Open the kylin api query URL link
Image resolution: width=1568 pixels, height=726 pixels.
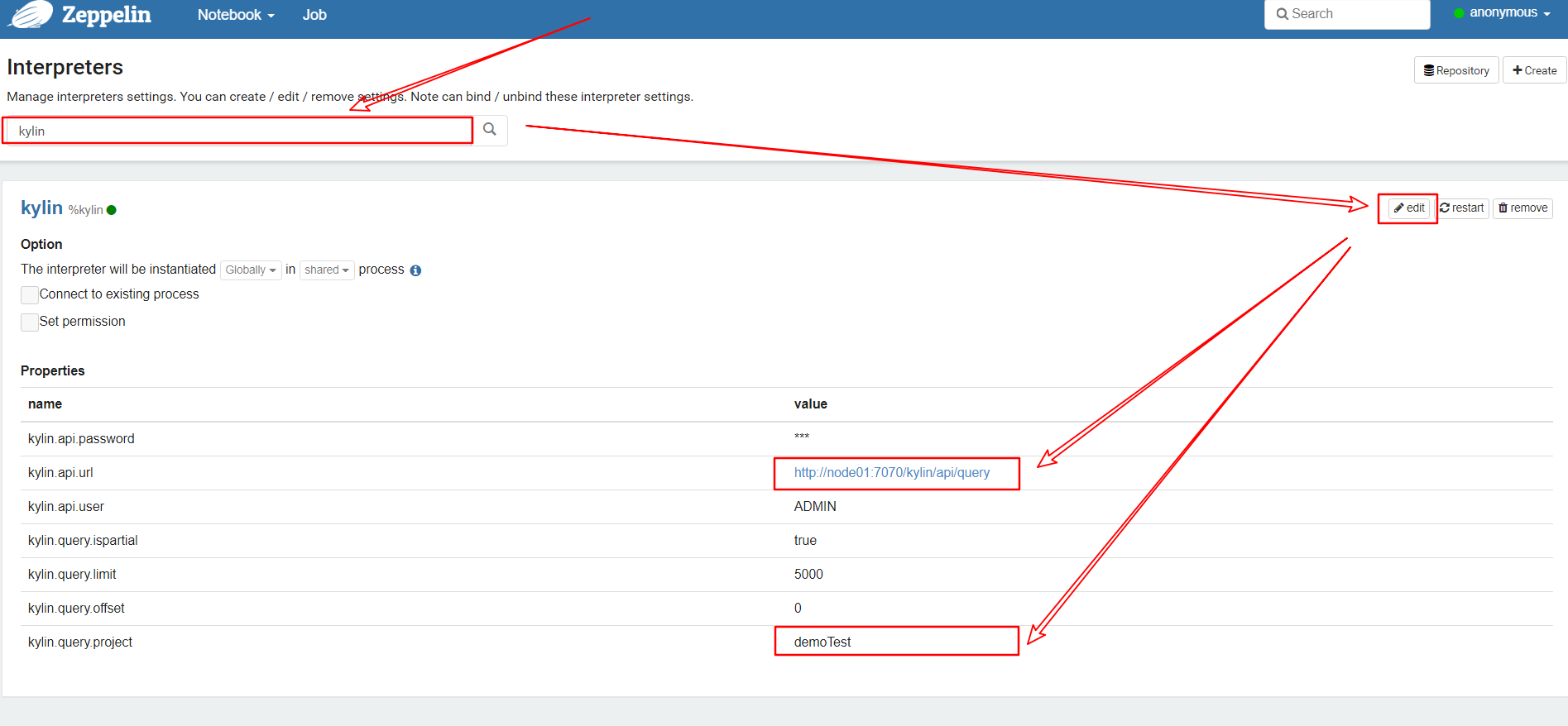coord(892,473)
